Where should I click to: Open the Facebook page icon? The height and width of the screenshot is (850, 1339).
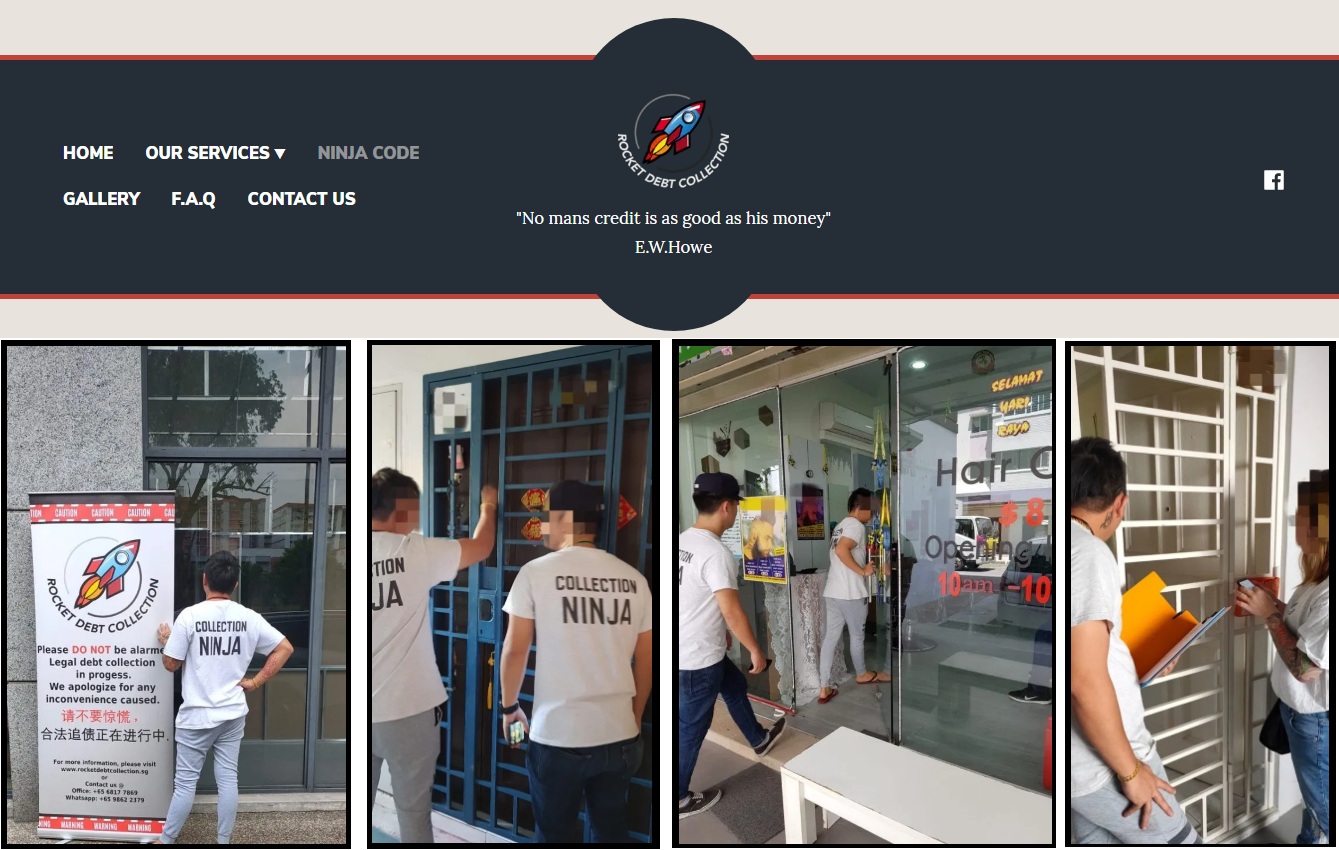coord(1273,180)
